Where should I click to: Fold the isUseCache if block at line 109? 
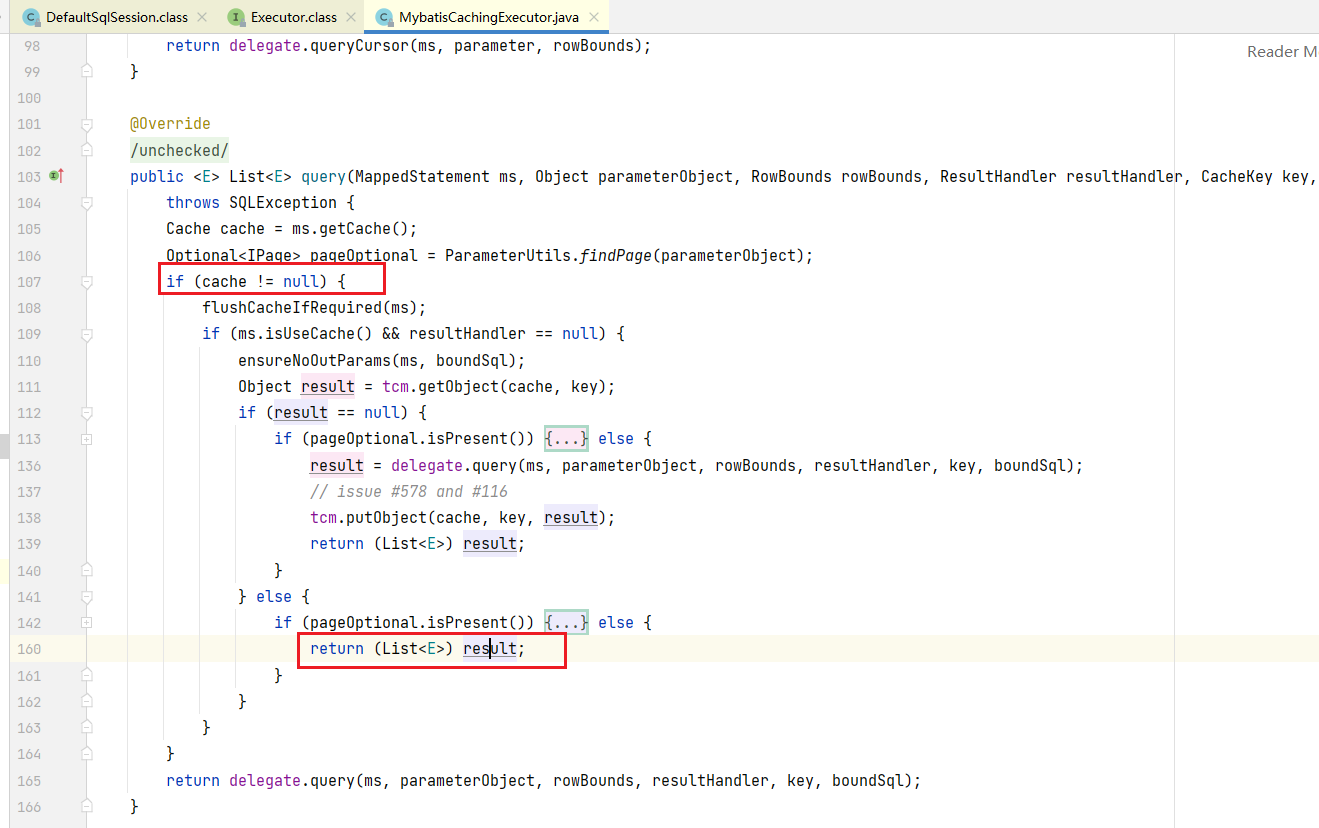pos(87,334)
